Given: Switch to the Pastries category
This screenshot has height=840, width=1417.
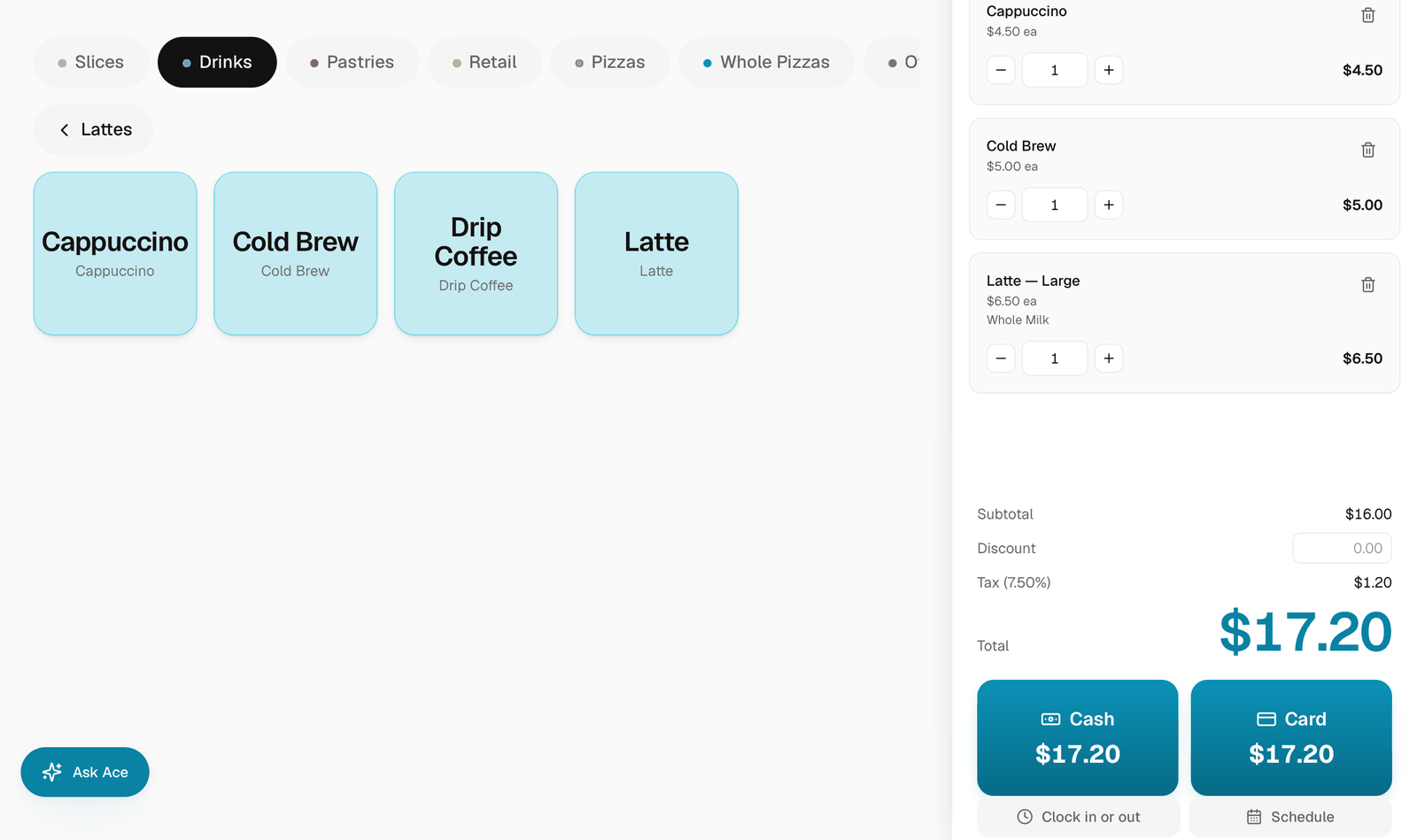Looking at the screenshot, I should point(352,62).
